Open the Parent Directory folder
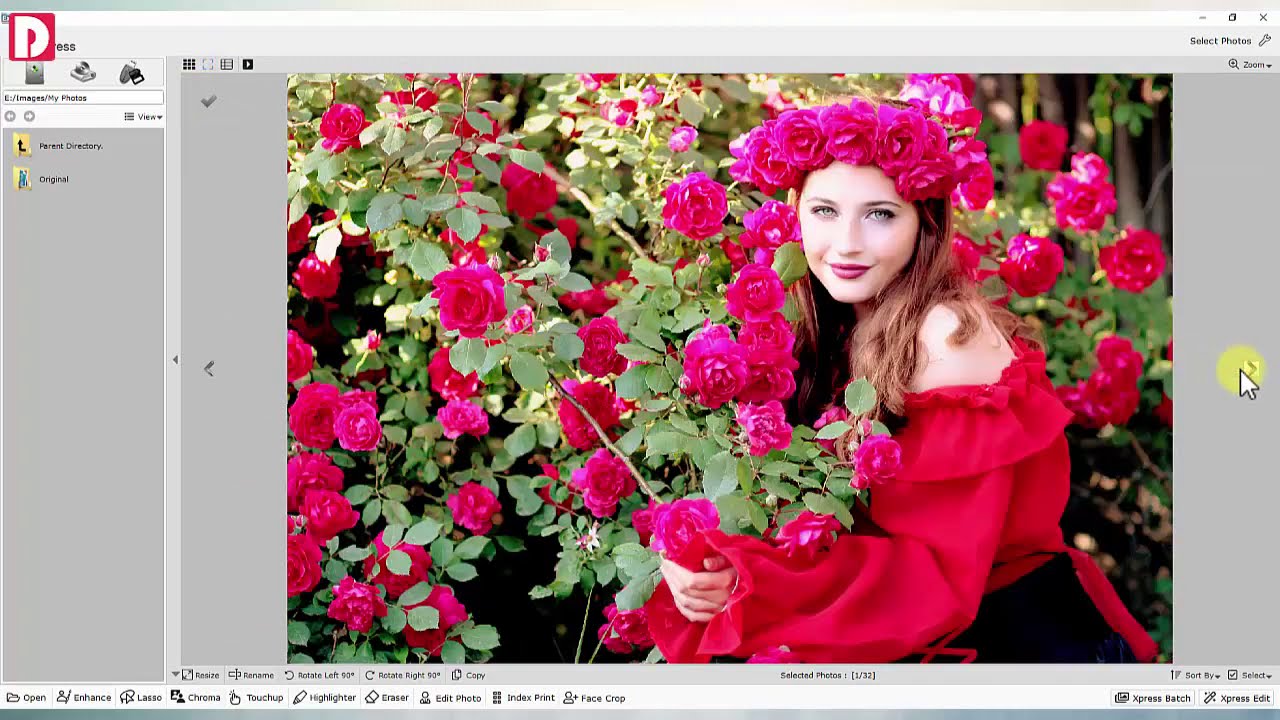This screenshot has height=720, width=1280. tap(59, 146)
